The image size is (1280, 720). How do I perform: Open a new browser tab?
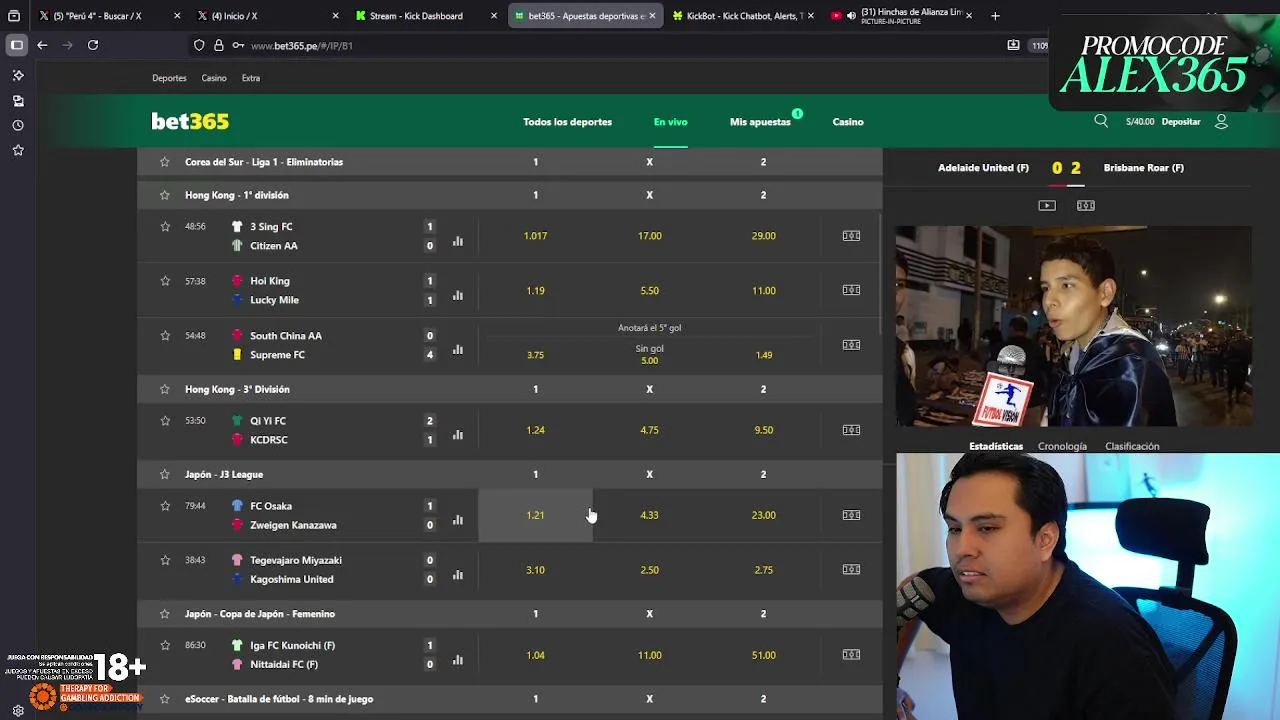point(995,16)
